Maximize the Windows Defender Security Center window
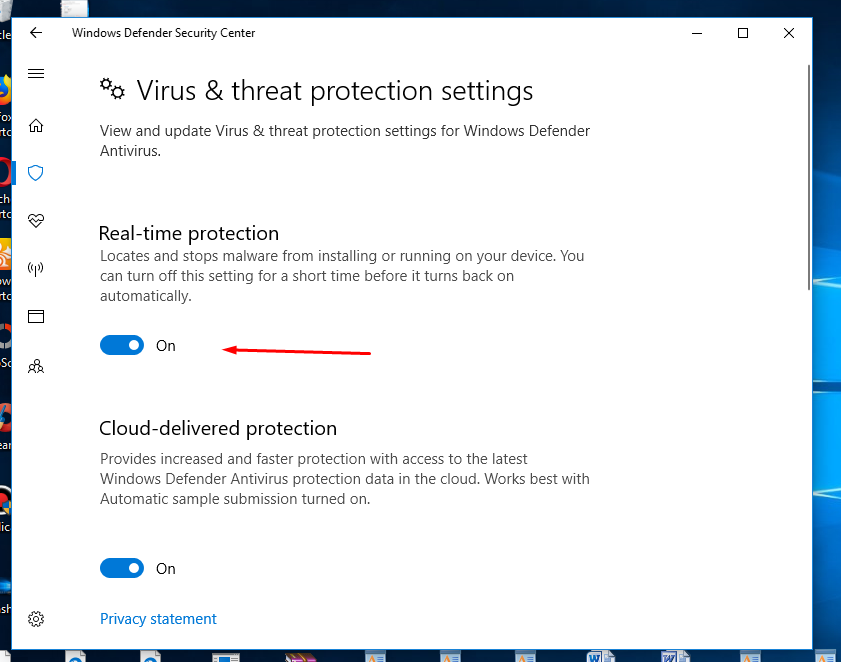The width and height of the screenshot is (841, 662). (x=743, y=33)
